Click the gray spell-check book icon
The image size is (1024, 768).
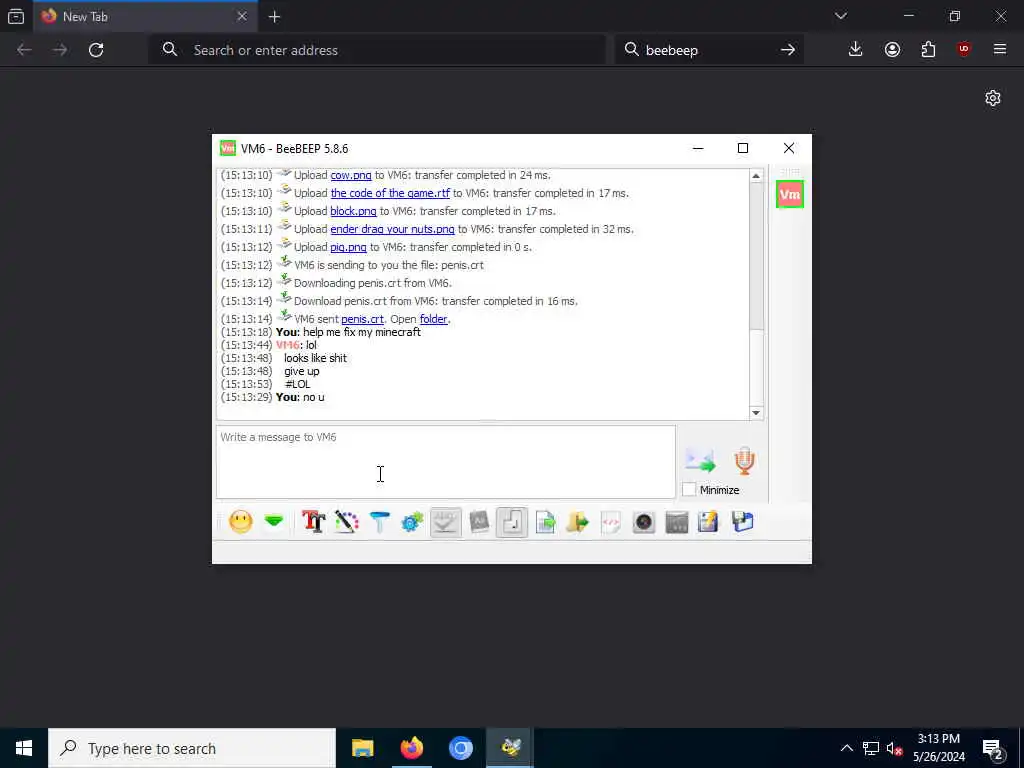click(479, 522)
